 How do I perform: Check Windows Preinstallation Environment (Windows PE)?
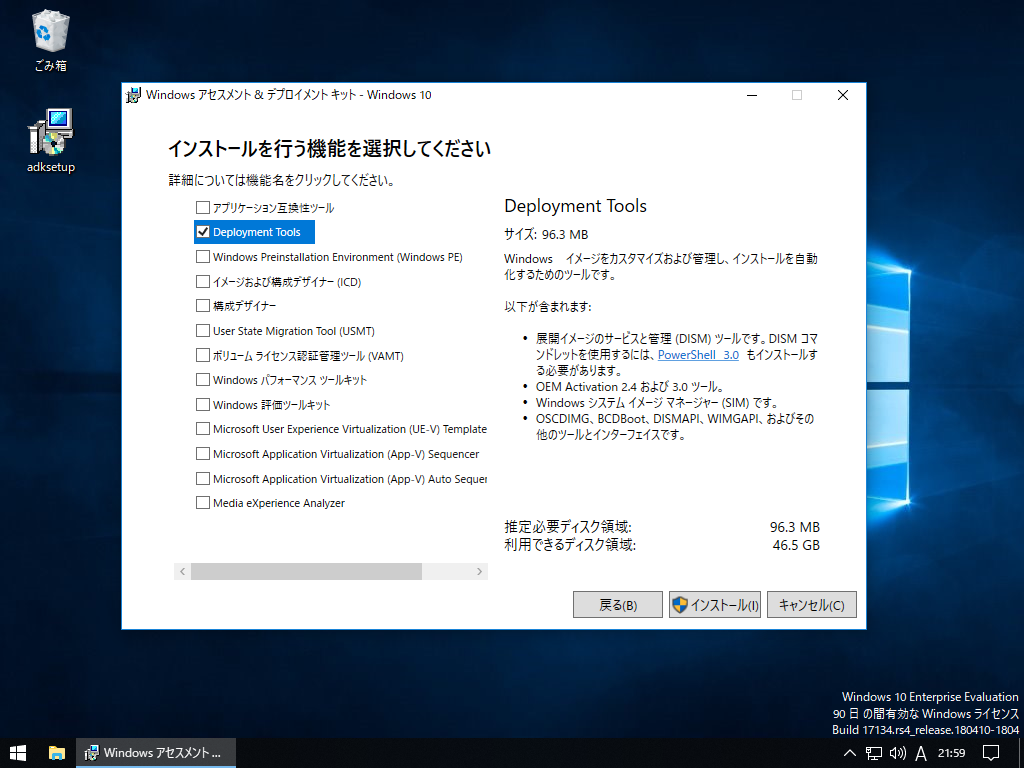(x=203, y=257)
